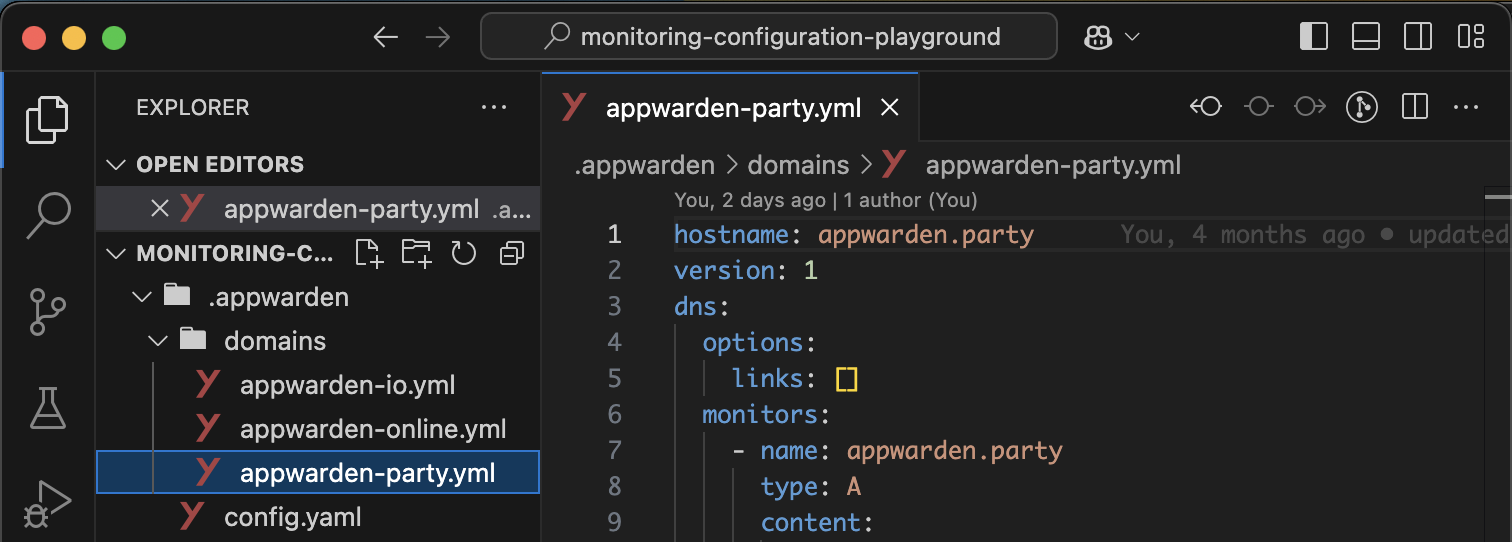Screen dimensions: 1512x542
Task: Open the Copilot dropdown chevron
Action: tap(1133, 37)
